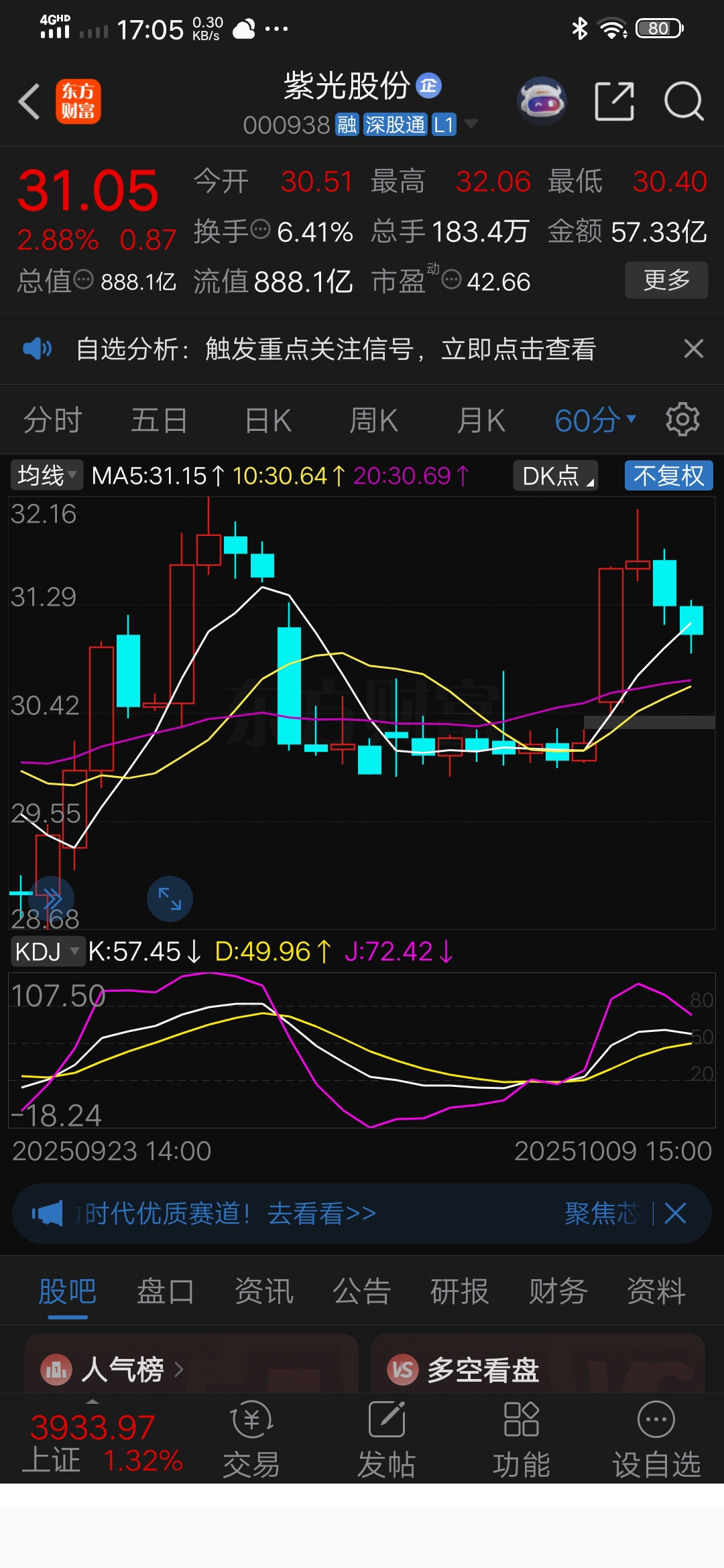Tap the double-arrow chart scroll icon

[x=51, y=899]
